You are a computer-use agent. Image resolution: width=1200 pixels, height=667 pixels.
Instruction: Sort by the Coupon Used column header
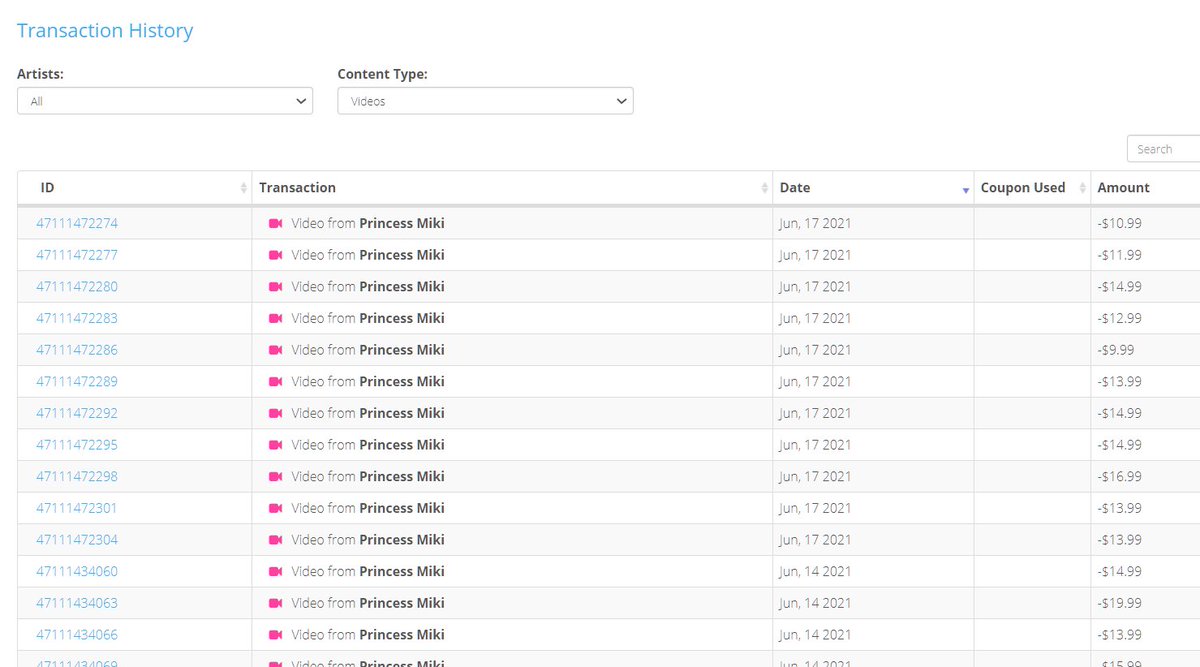click(x=1032, y=188)
